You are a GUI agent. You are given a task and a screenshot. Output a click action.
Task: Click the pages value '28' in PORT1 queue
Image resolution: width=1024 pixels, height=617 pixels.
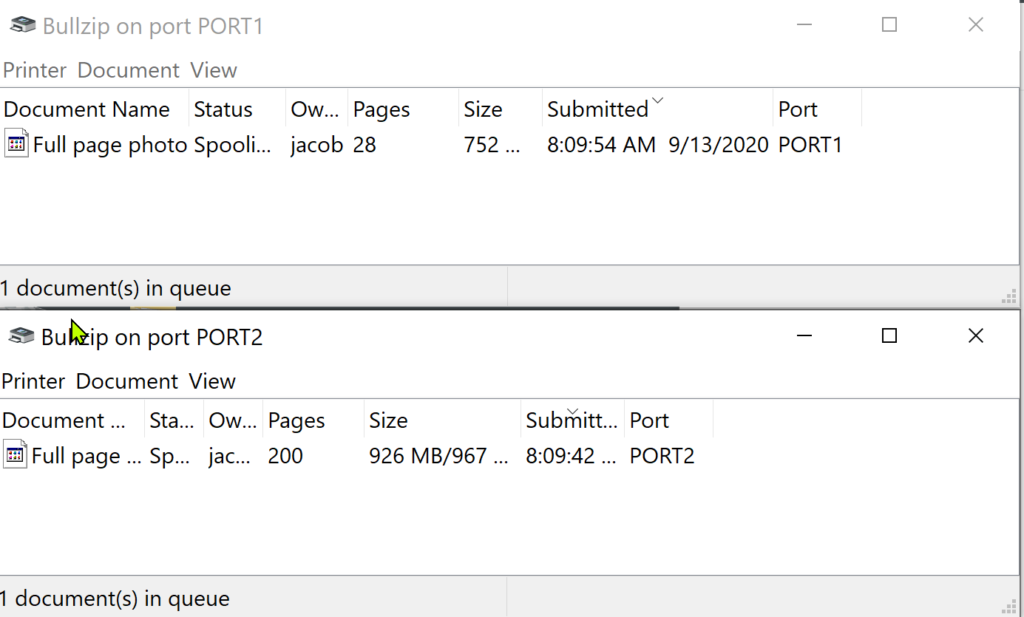364,144
